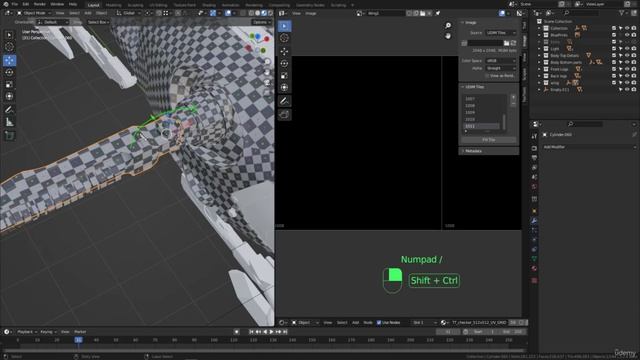Open the Image menu in Image Editor
Screen dimensions: 640x360
[x=311, y=13]
